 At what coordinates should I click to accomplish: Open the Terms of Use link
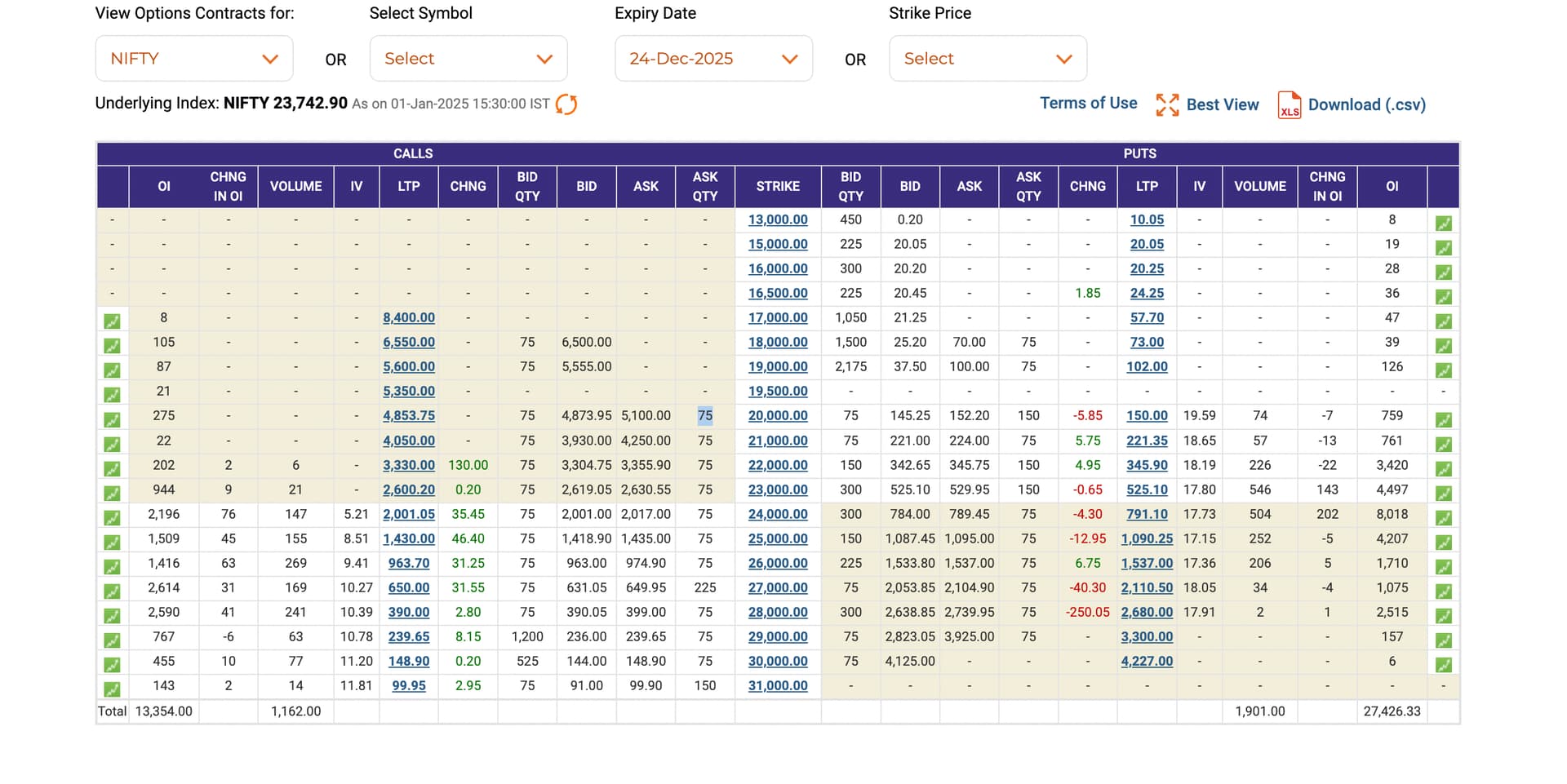(x=1088, y=103)
